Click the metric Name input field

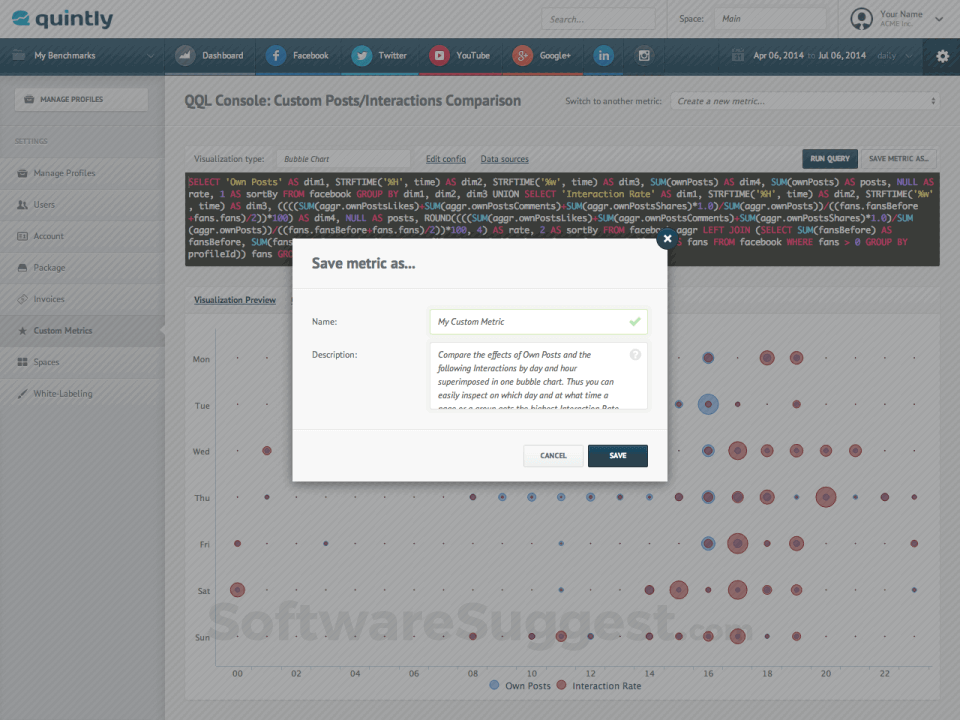point(538,322)
